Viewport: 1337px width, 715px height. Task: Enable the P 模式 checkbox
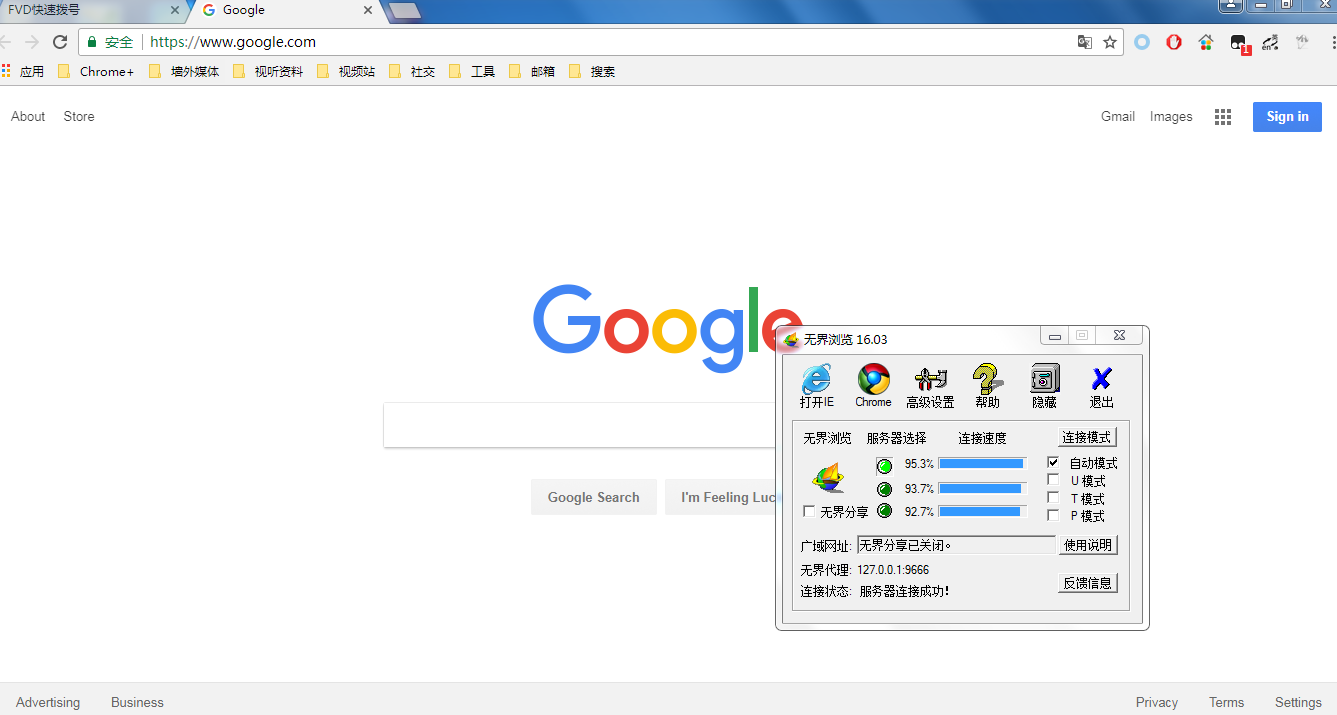click(x=1053, y=515)
